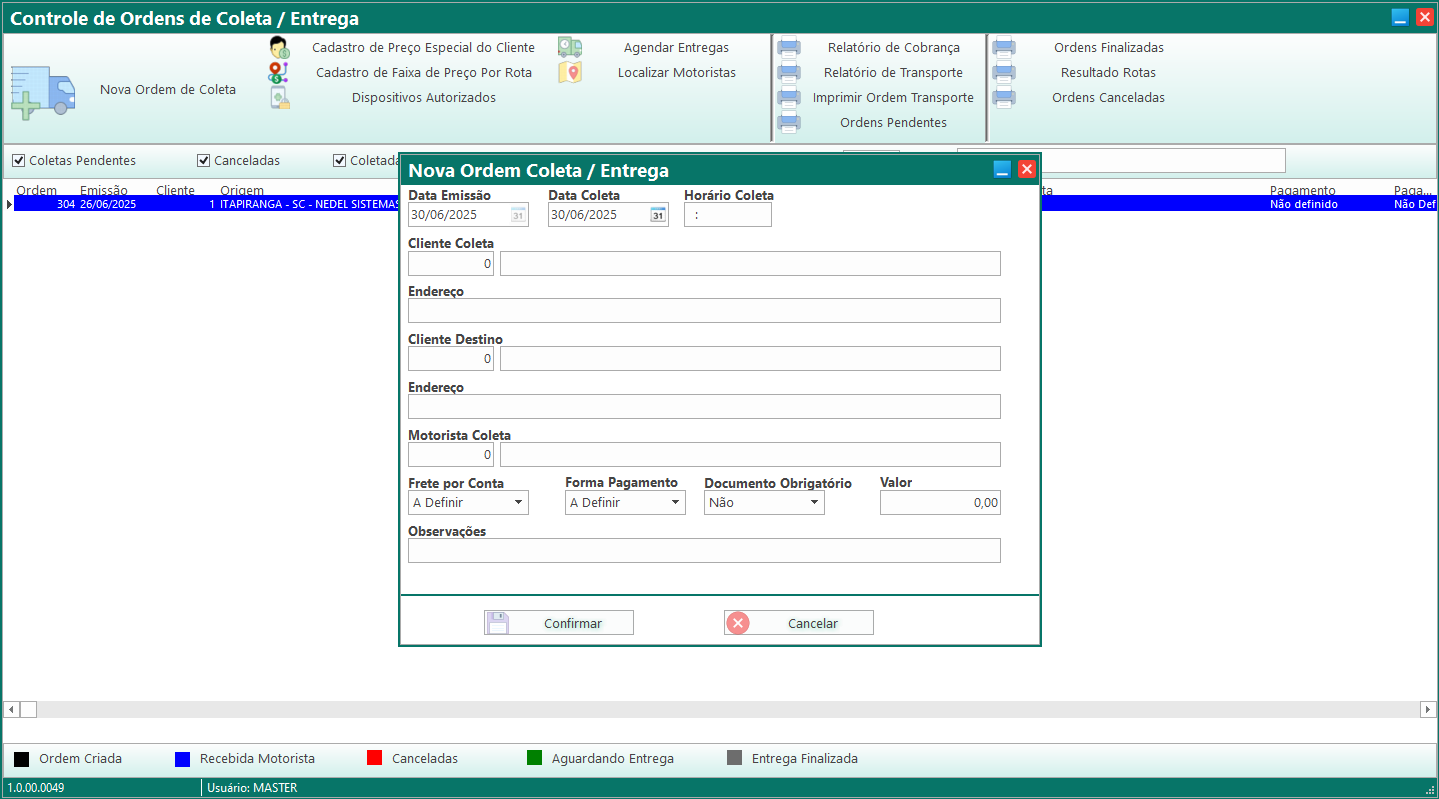Expand the Frete por Conta dropdown
Screen dimensions: 1439x799
518,503
